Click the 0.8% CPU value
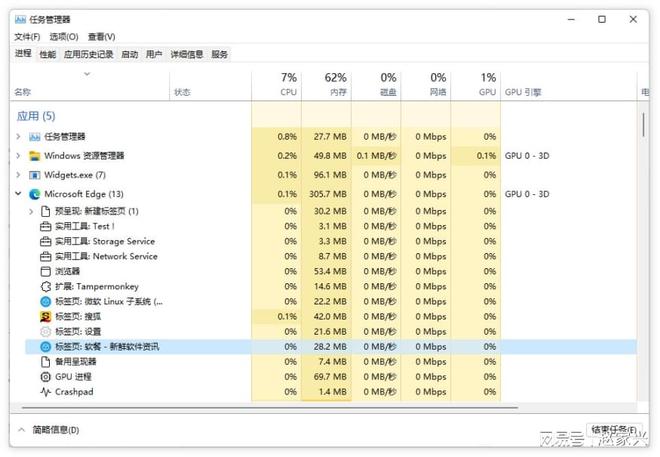 [287, 137]
